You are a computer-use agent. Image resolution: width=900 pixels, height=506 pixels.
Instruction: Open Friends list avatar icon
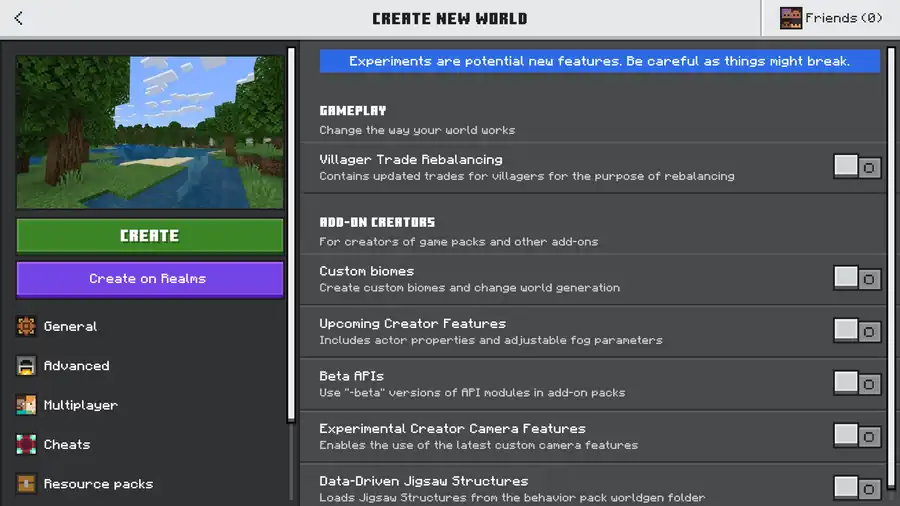791,18
